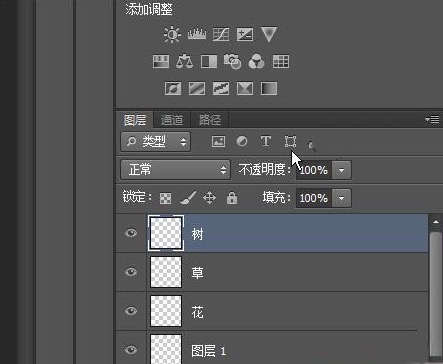Screen dimensions: 443x364
Task: Open the 不透明度 opacity dropdown arrow
Action: [x=341, y=170]
